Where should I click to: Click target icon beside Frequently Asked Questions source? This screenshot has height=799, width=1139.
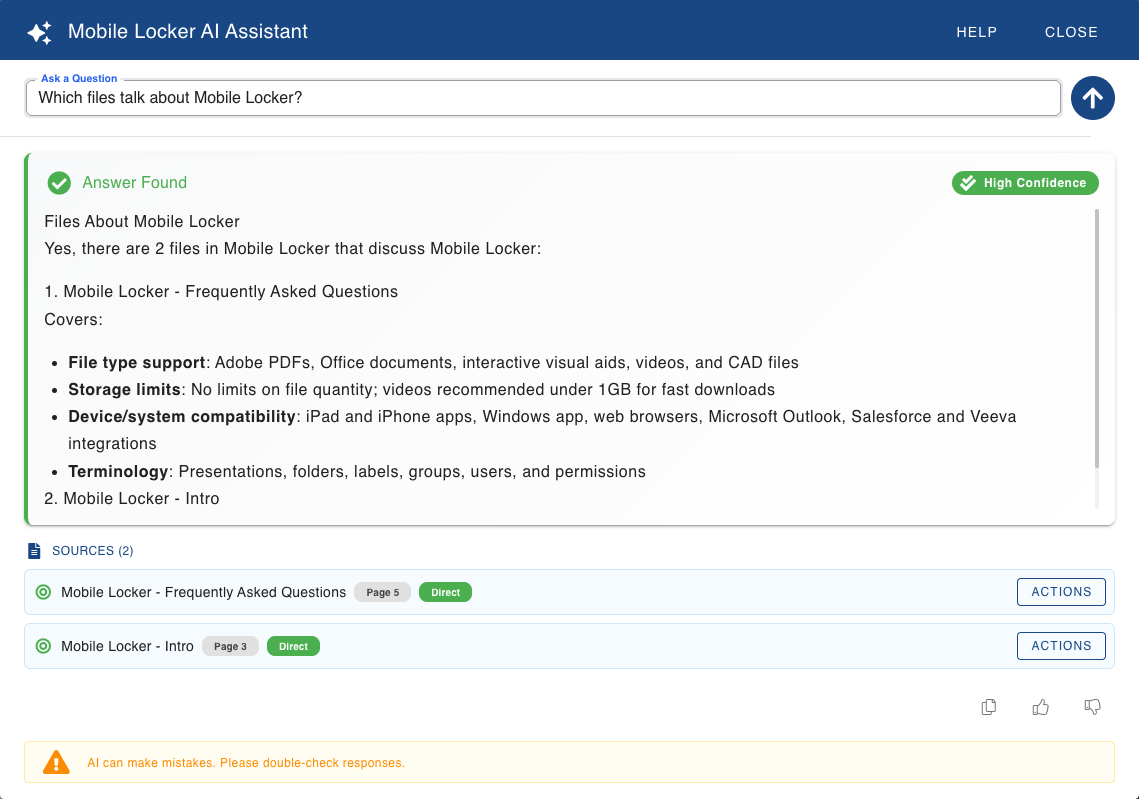point(44,592)
